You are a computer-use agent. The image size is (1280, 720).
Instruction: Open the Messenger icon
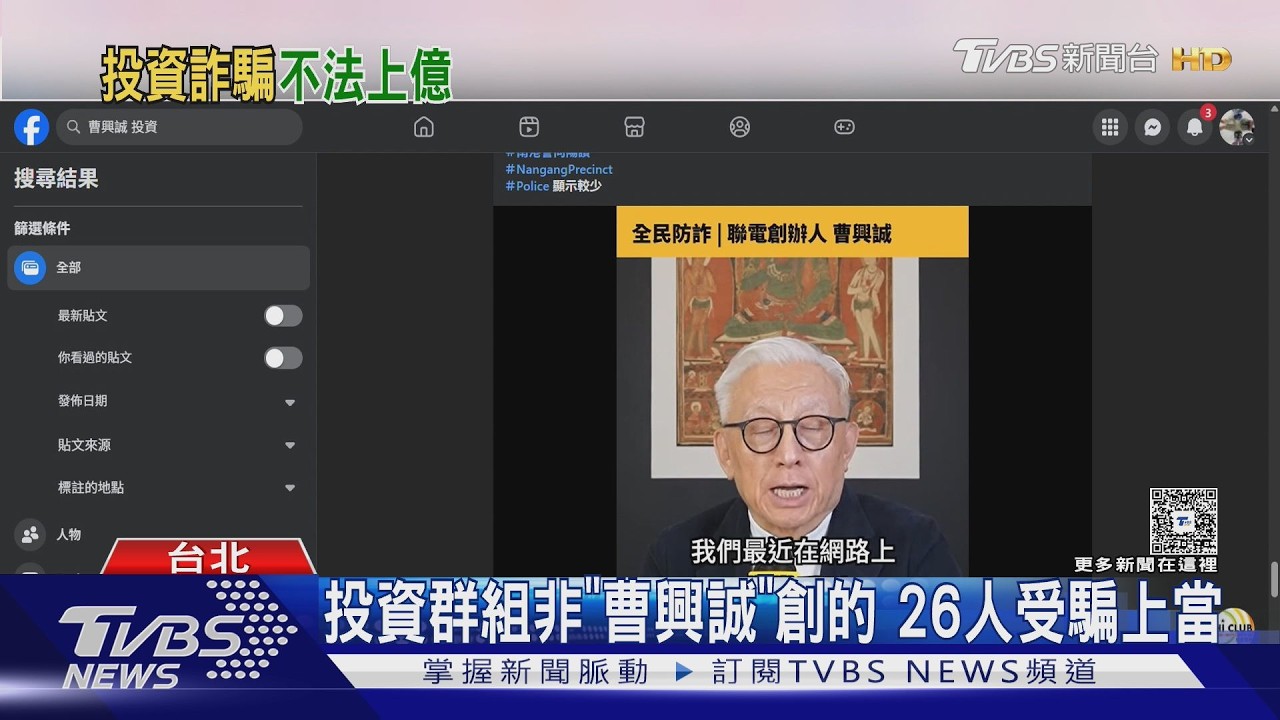pos(1152,127)
